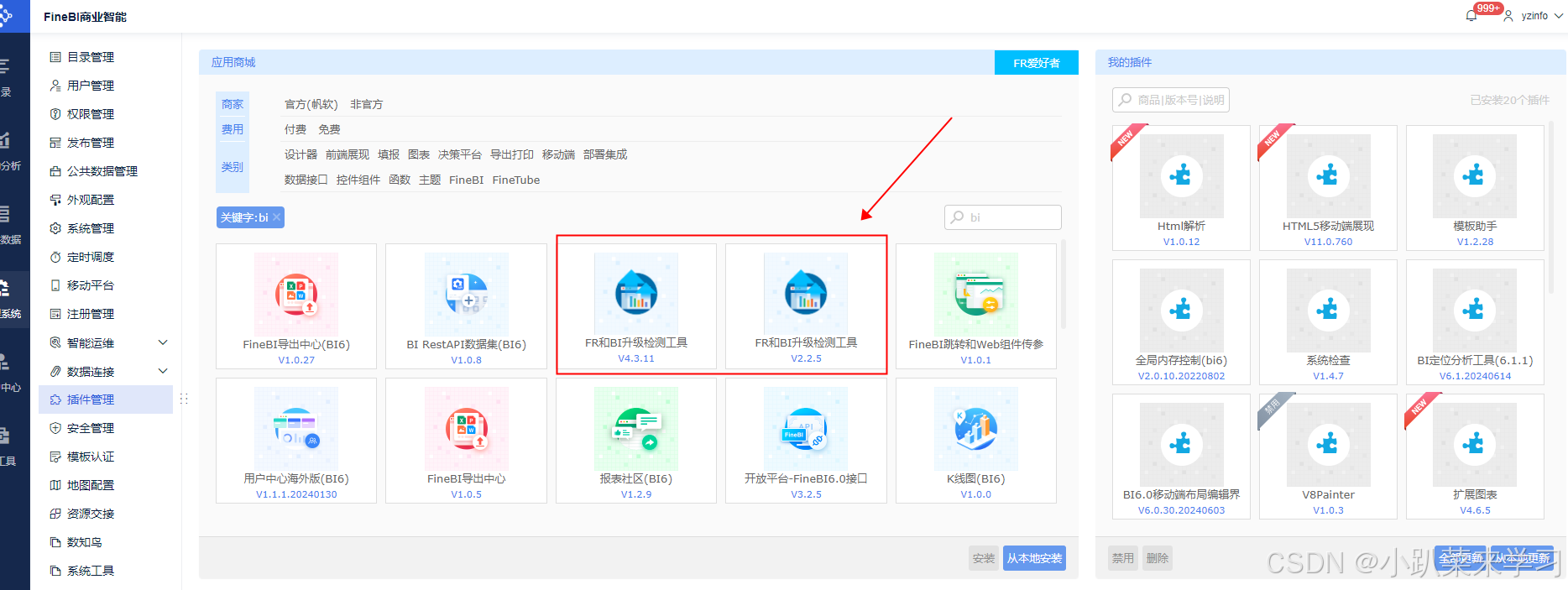This screenshot has width=1568, height=590.
Task: Click the 安装 button
Action: click(x=983, y=558)
